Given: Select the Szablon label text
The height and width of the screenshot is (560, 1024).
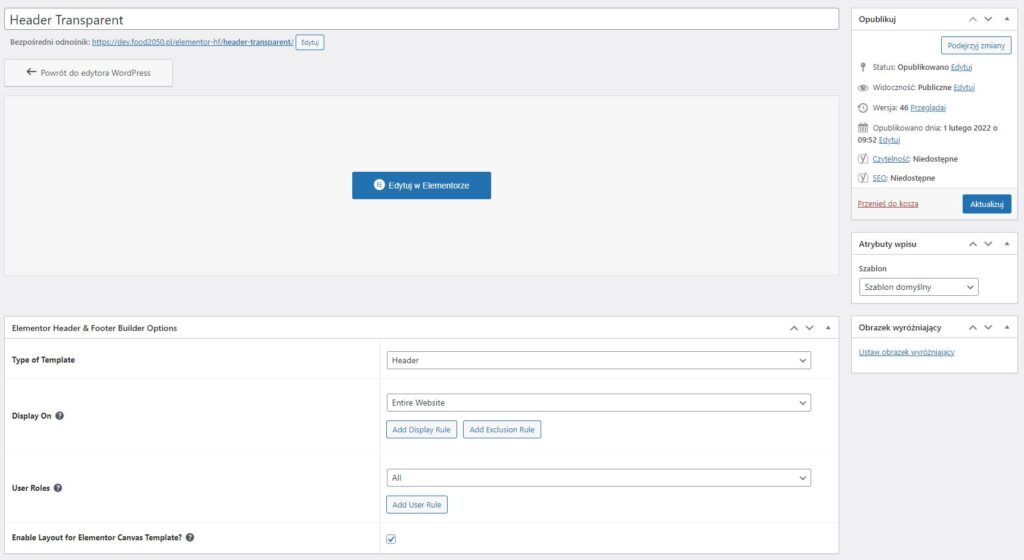Looking at the screenshot, I should [872, 268].
